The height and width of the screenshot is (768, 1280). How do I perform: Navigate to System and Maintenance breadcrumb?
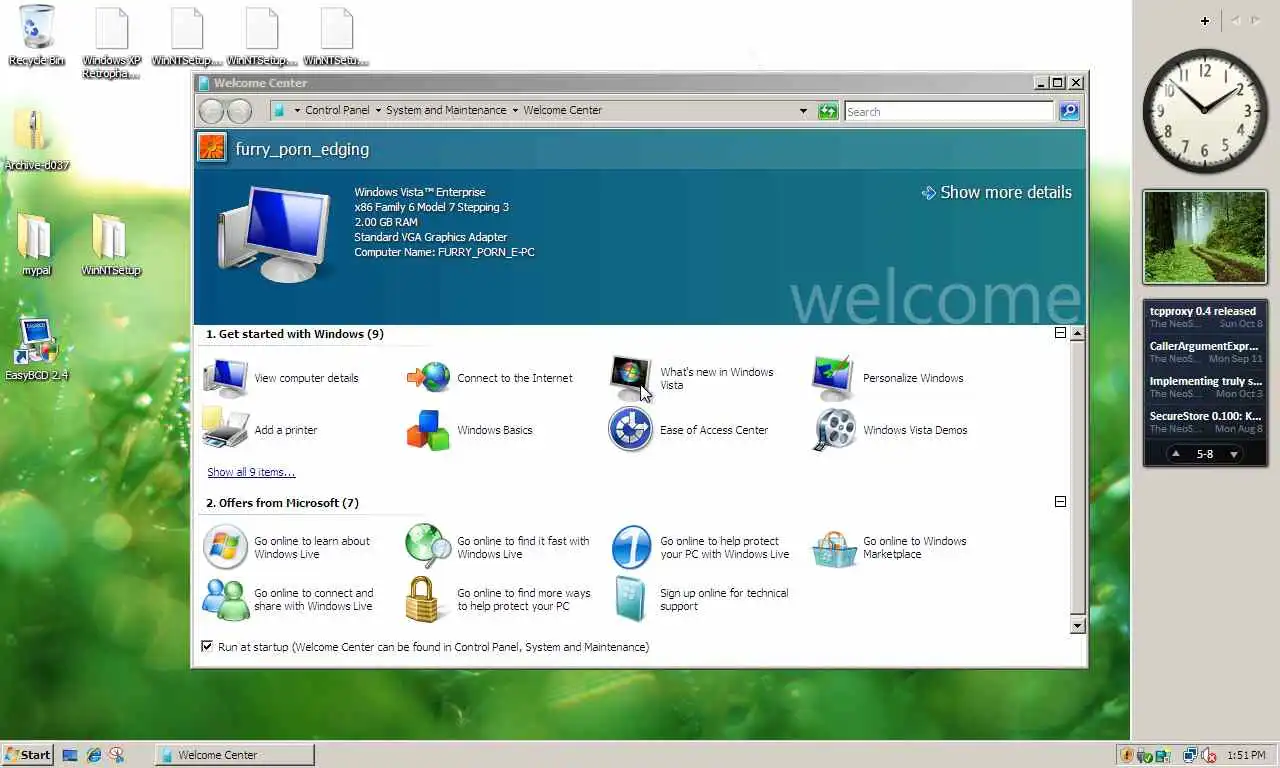pyautogui.click(x=446, y=111)
